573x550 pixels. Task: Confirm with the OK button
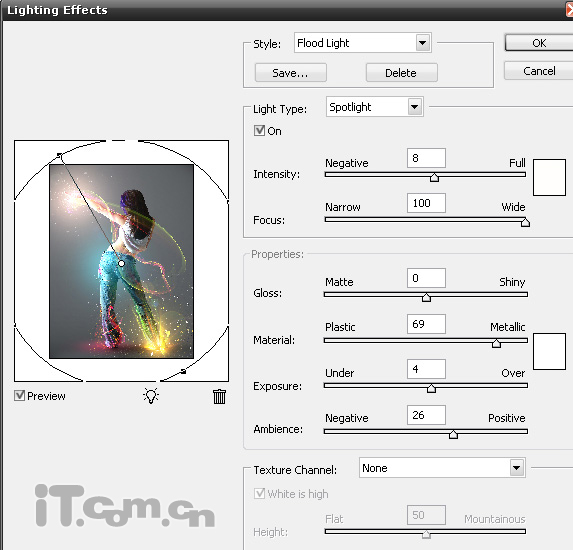point(539,43)
